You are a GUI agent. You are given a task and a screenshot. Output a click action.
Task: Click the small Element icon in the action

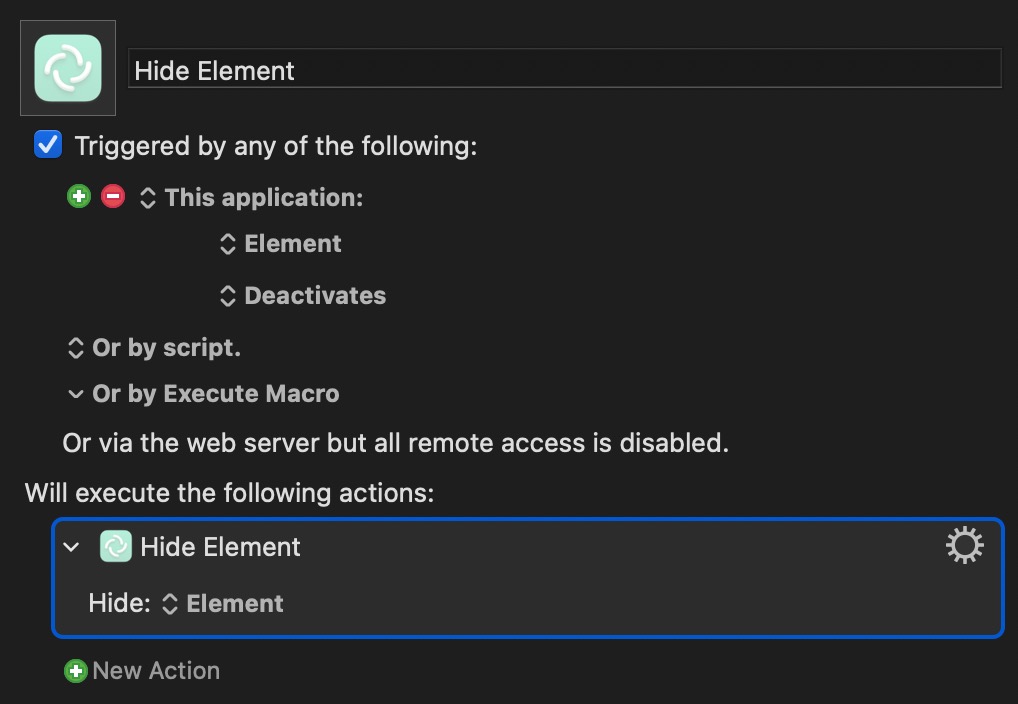coord(116,547)
